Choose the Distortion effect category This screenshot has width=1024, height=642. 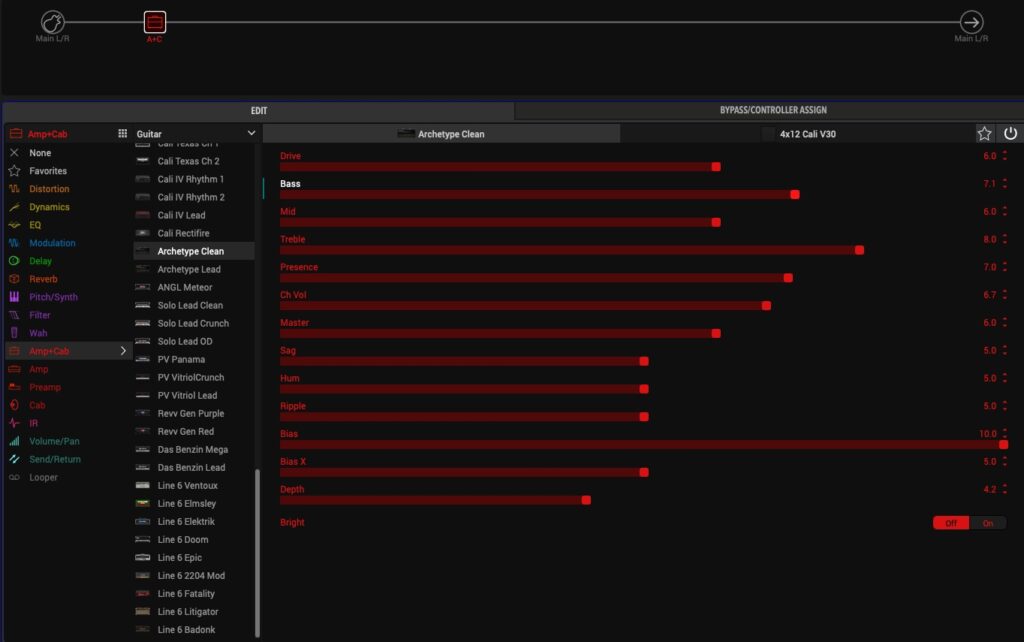[x=49, y=189]
